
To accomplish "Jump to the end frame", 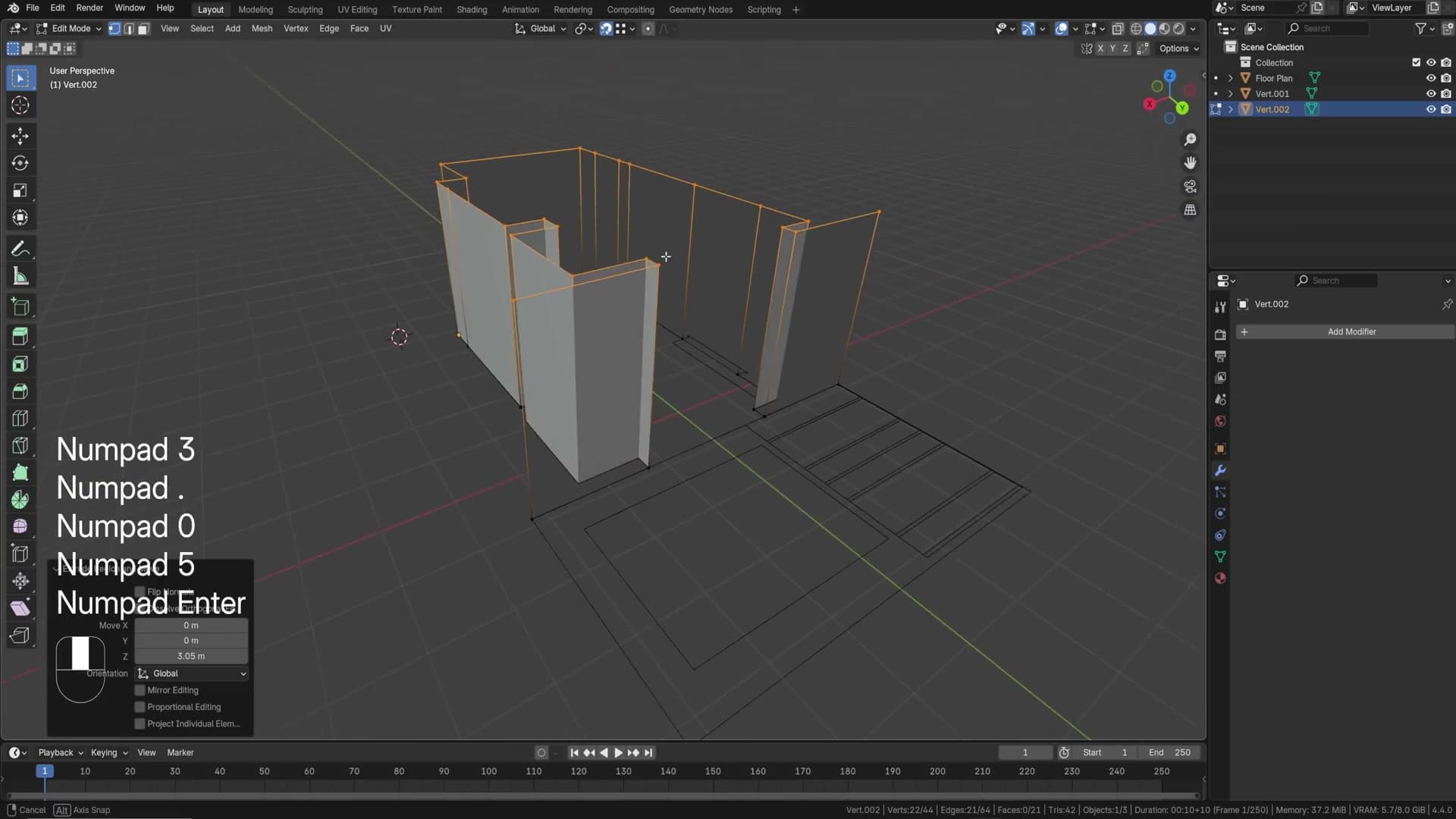I will (x=648, y=753).
